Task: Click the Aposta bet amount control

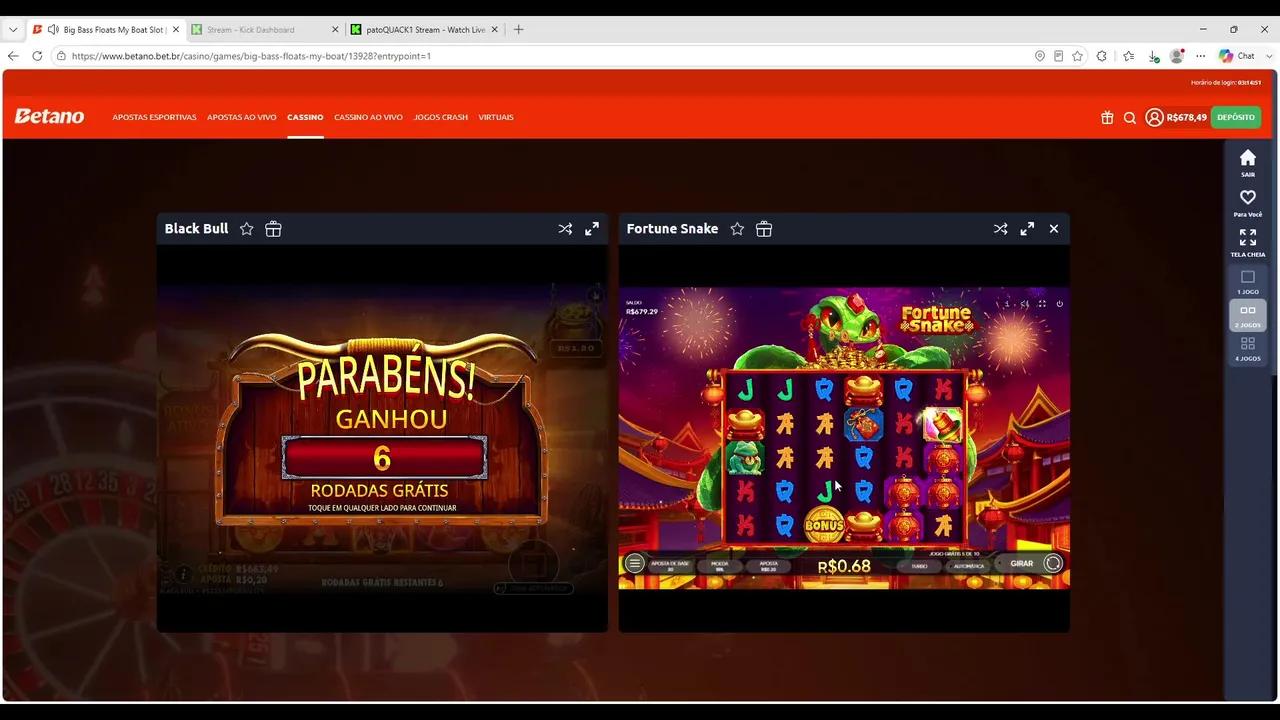Action: tap(768, 565)
